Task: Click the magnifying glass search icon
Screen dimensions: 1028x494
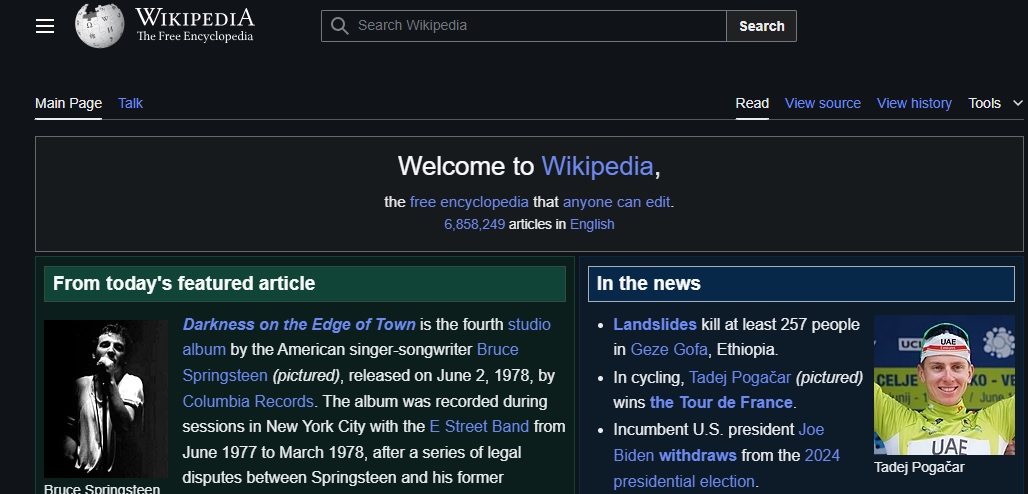Action: (340, 26)
